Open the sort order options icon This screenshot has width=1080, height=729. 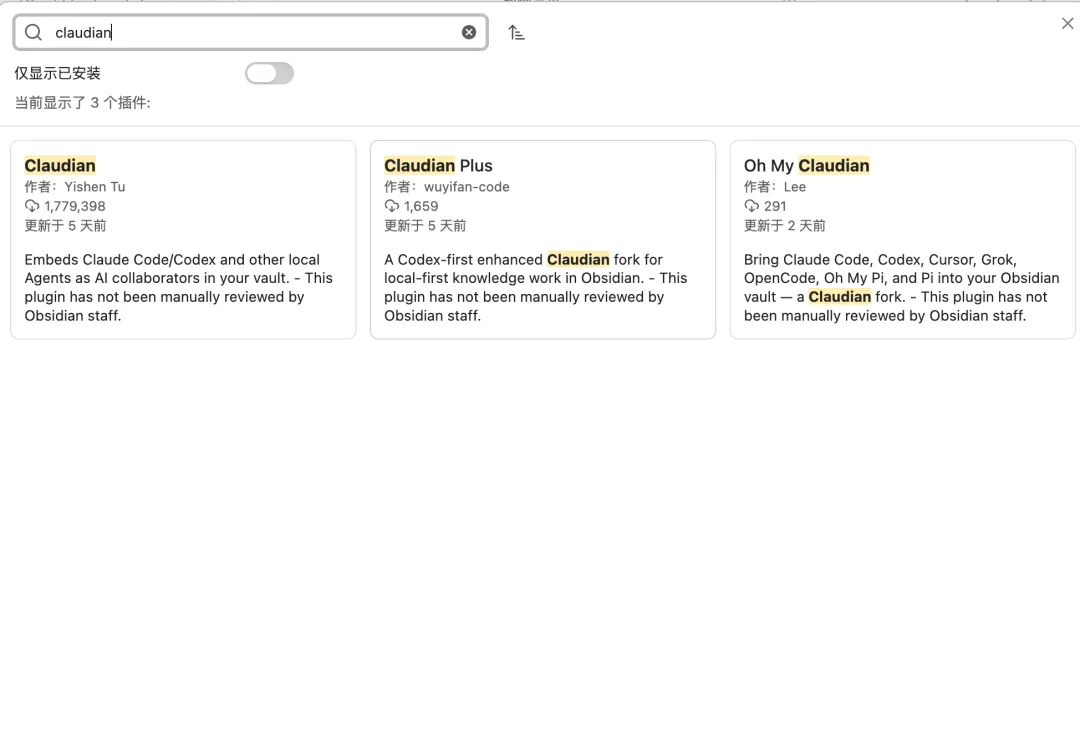click(517, 32)
